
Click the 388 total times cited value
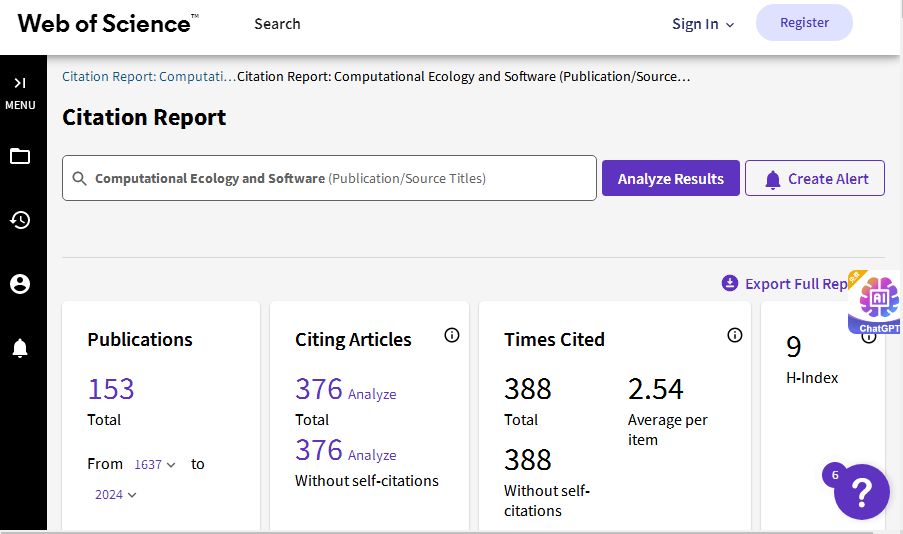[528, 389]
